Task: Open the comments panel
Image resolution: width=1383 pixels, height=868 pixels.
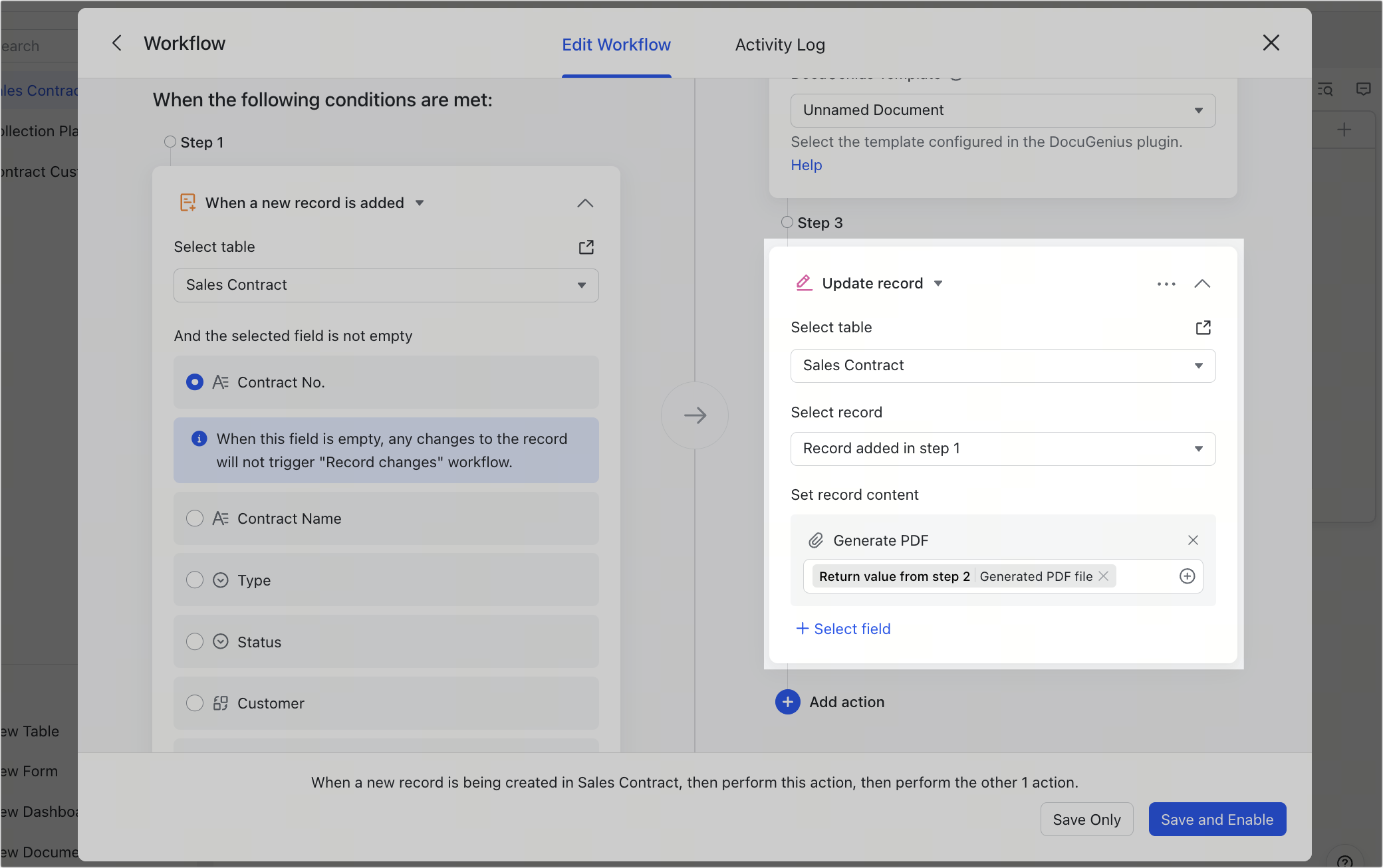Action: coord(1364,89)
